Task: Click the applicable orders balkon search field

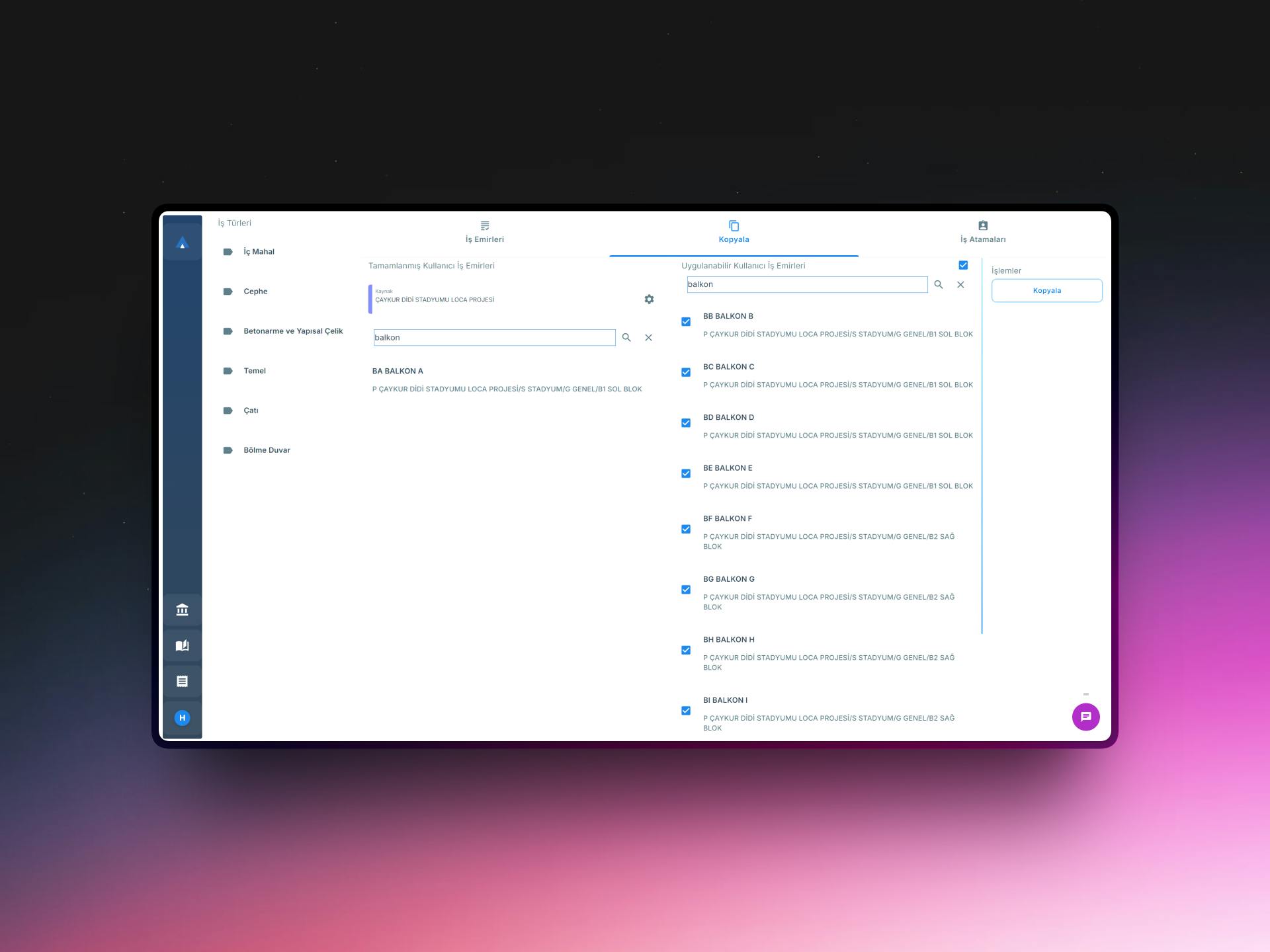Action: pos(806,285)
